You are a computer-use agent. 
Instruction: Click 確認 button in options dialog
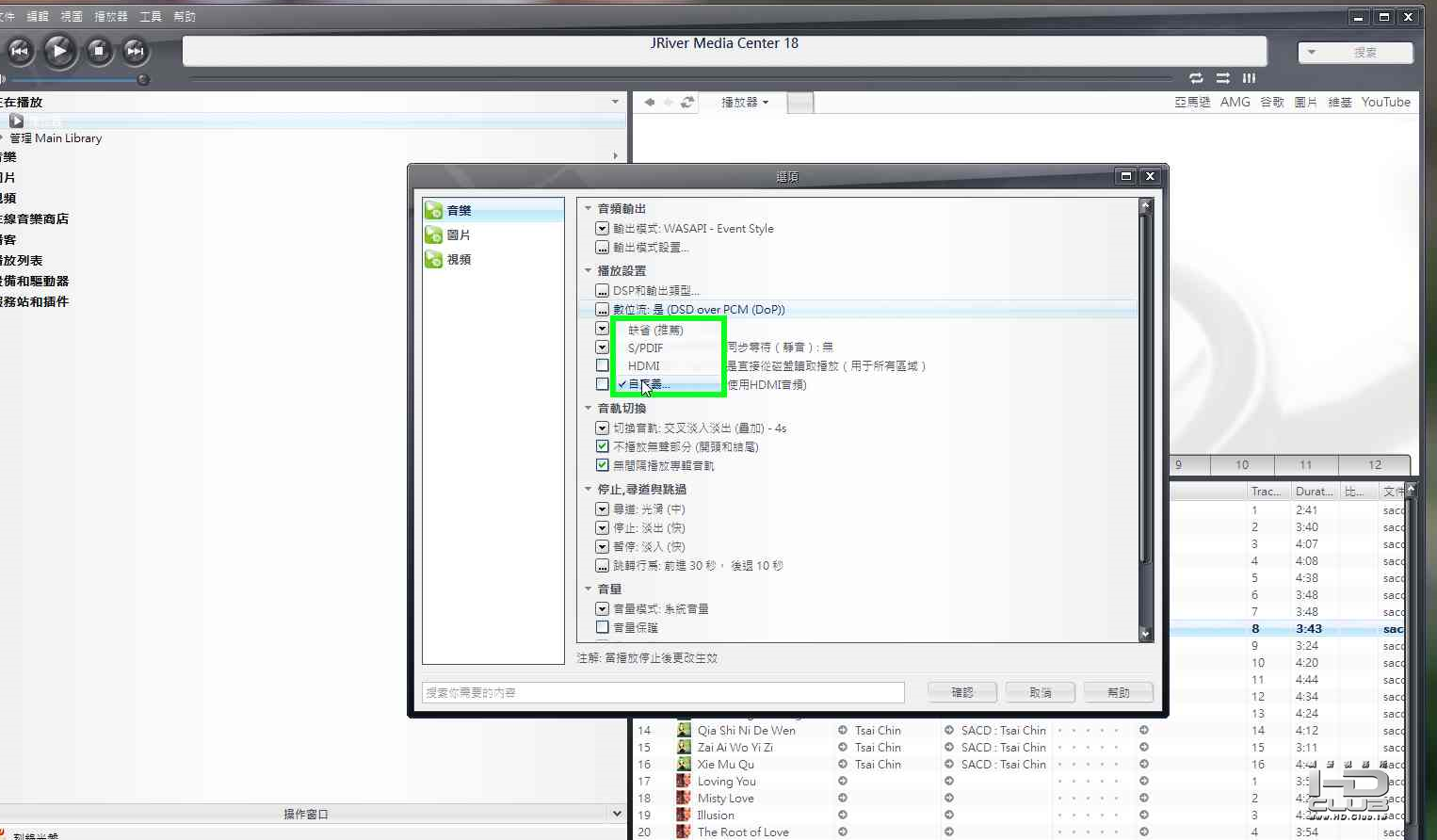pyautogui.click(x=962, y=692)
